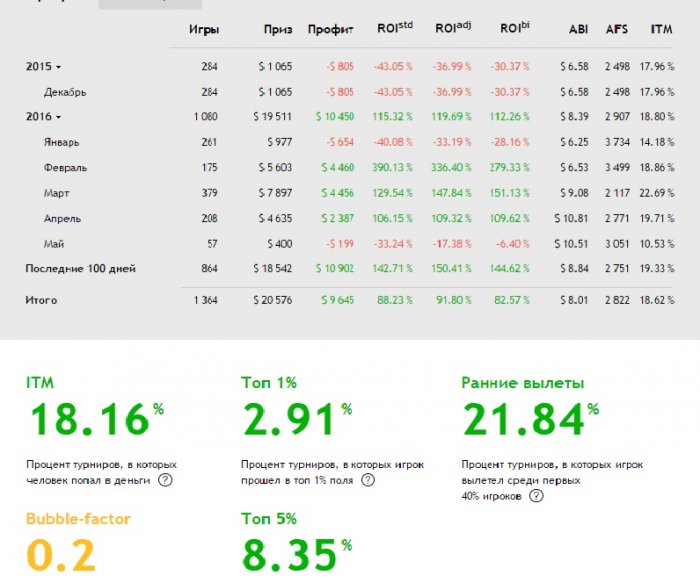This screenshot has height=583, width=700.
Task: Collapse the 2015 year row
Action: tap(43, 67)
